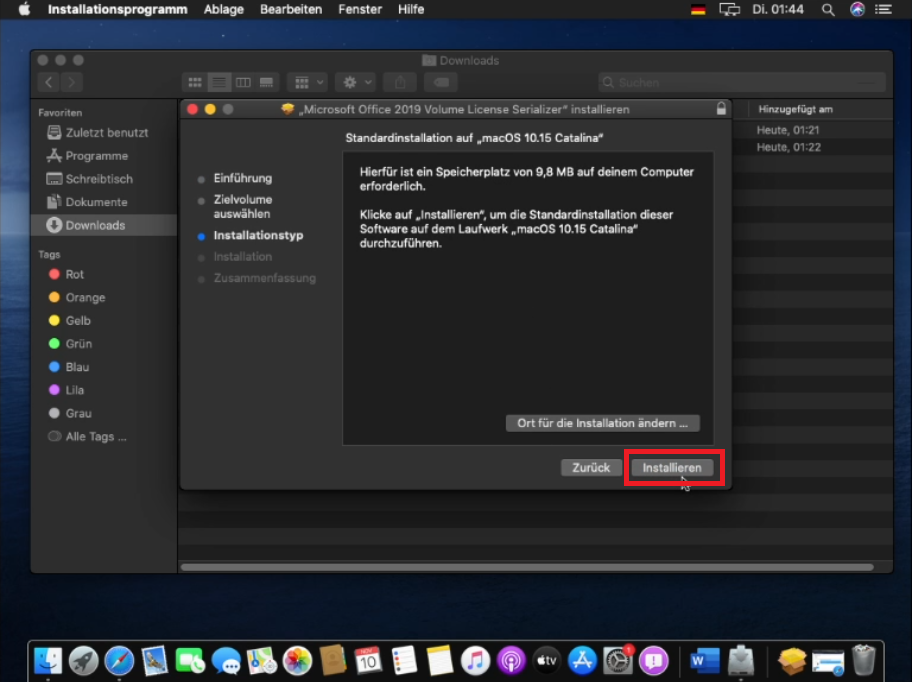Screen dimensions: 912x682
Task: Open the Ablage menu
Action: [223, 9]
